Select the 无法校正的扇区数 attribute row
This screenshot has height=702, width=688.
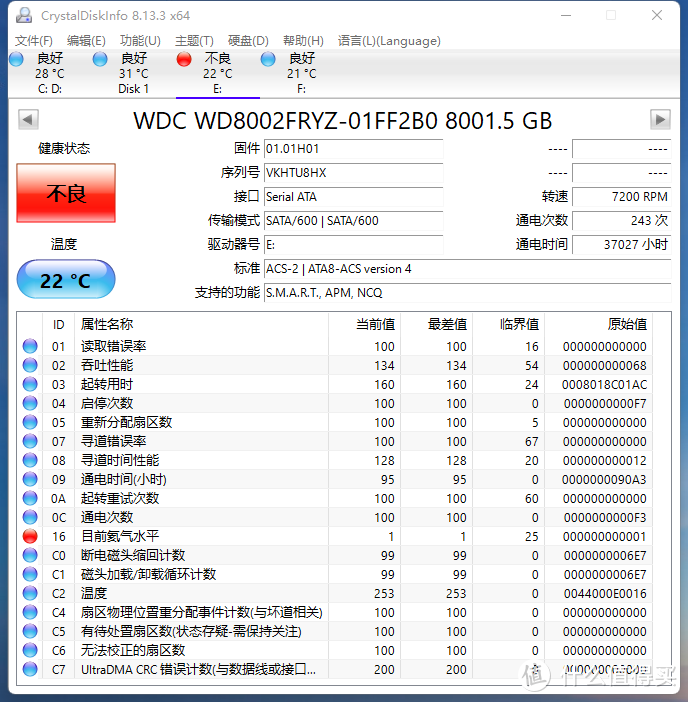point(335,650)
